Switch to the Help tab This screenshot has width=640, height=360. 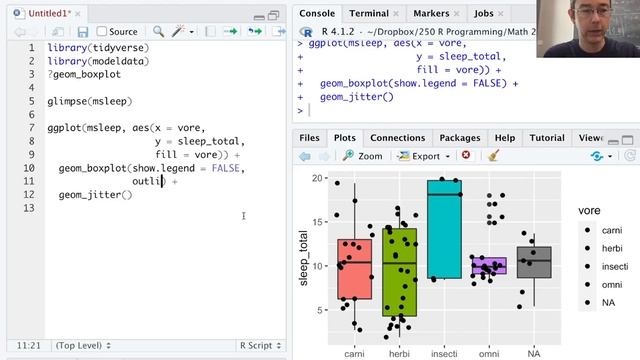[x=505, y=138]
